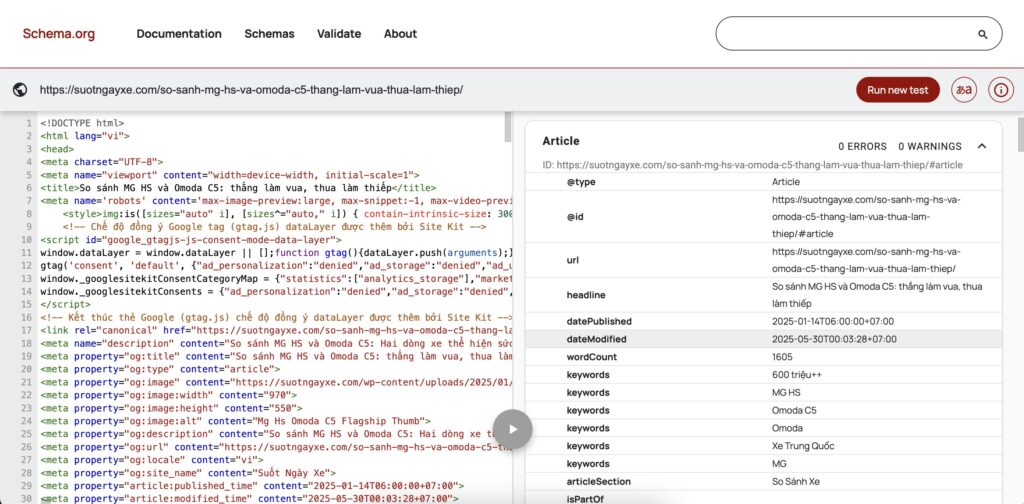
Task: Select the @type row value Article
Action: (x=786, y=182)
